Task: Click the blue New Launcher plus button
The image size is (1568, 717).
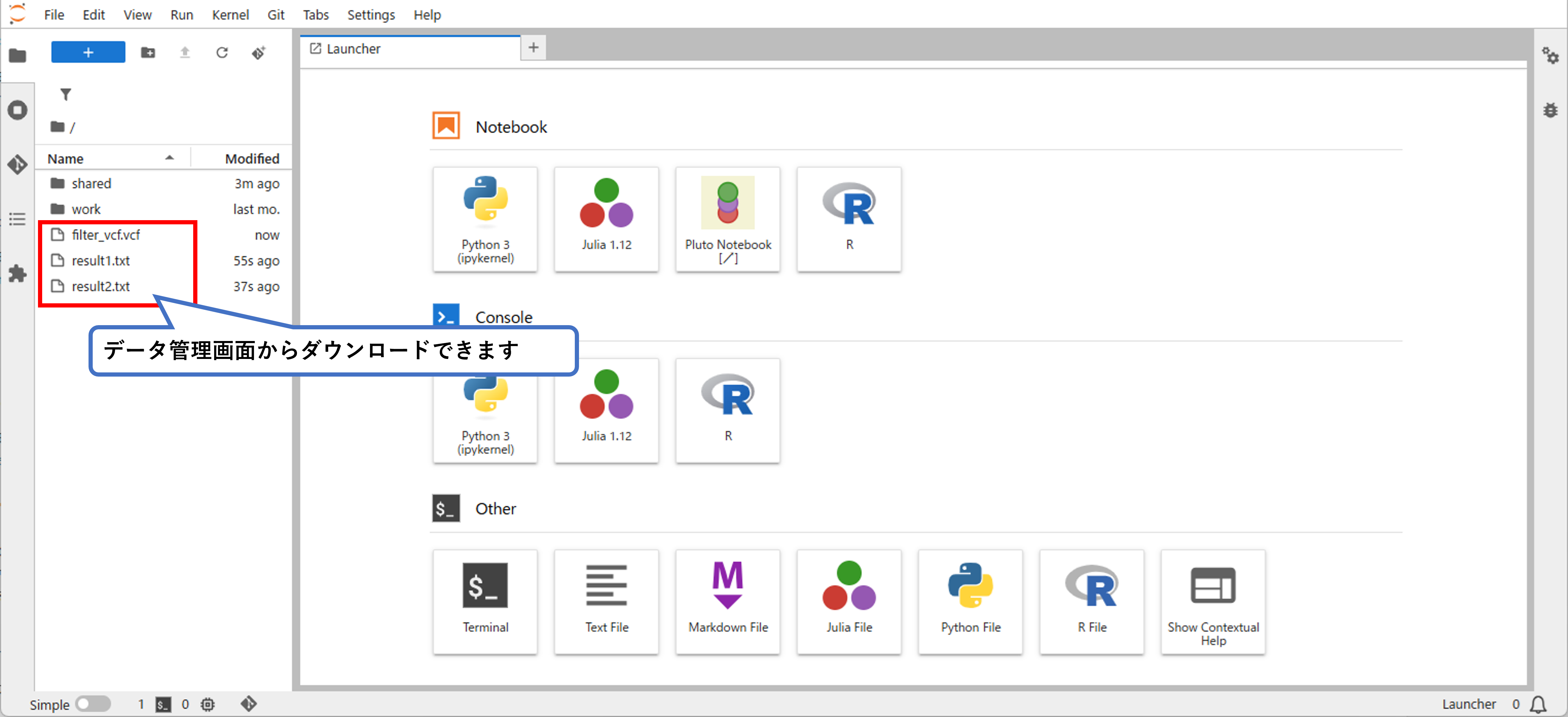Action: (88, 52)
